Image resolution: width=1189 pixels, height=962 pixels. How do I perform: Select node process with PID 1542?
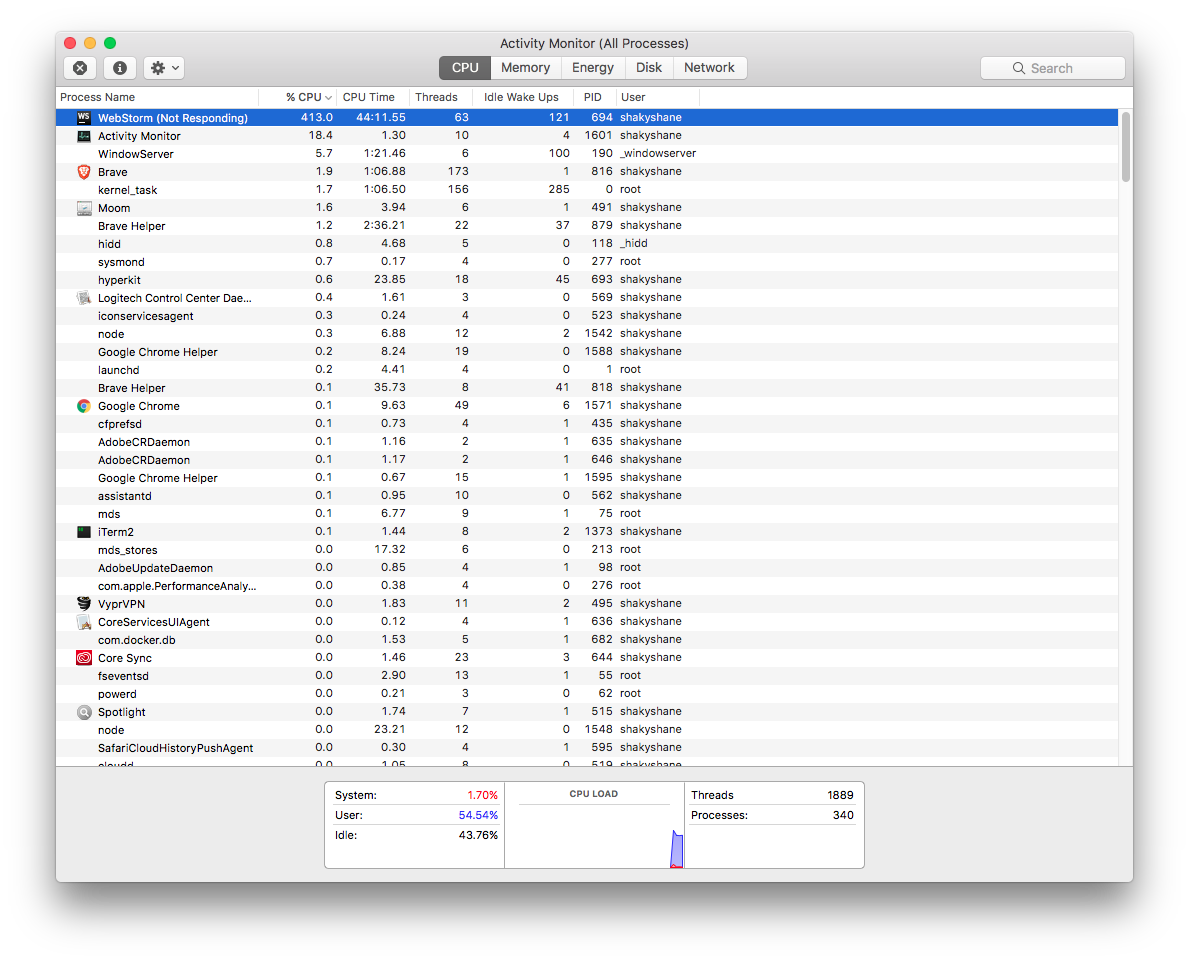pyautogui.click(x=587, y=334)
